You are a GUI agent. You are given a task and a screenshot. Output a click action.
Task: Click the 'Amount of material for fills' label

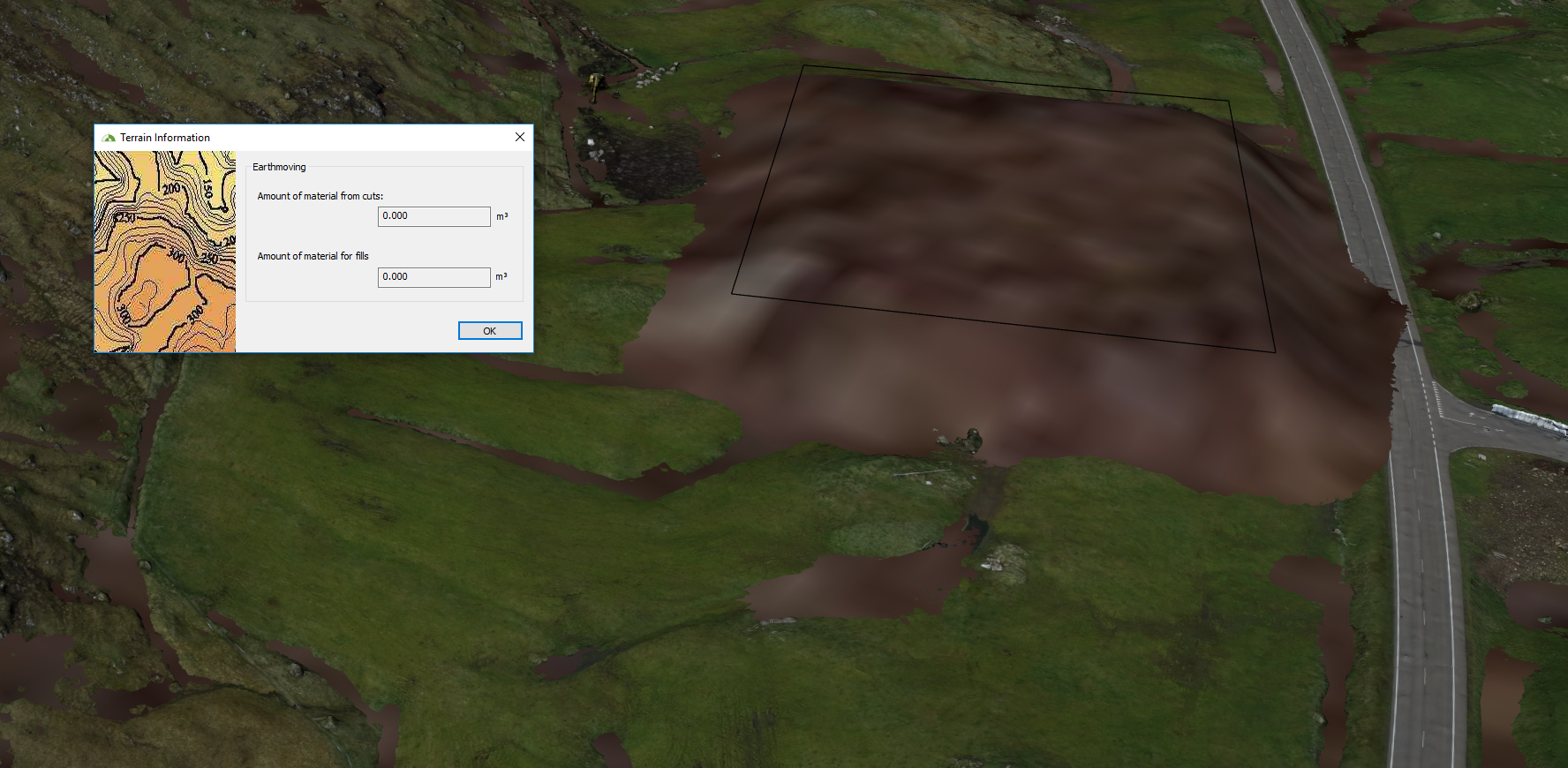pos(313,256)
